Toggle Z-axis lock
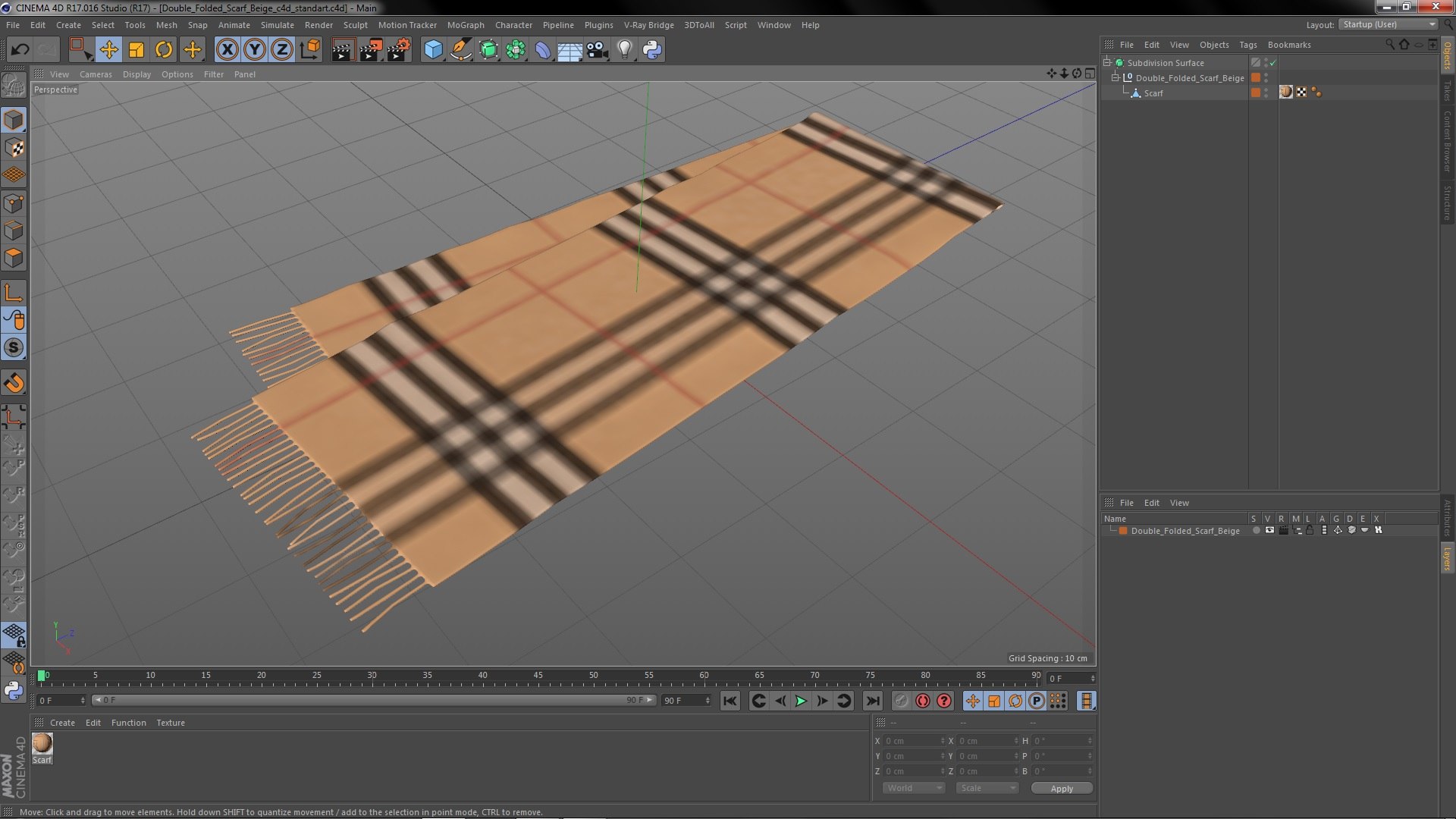Image resolution: width=1456 pixels, height=819 pixels. (x=282, y=50)
